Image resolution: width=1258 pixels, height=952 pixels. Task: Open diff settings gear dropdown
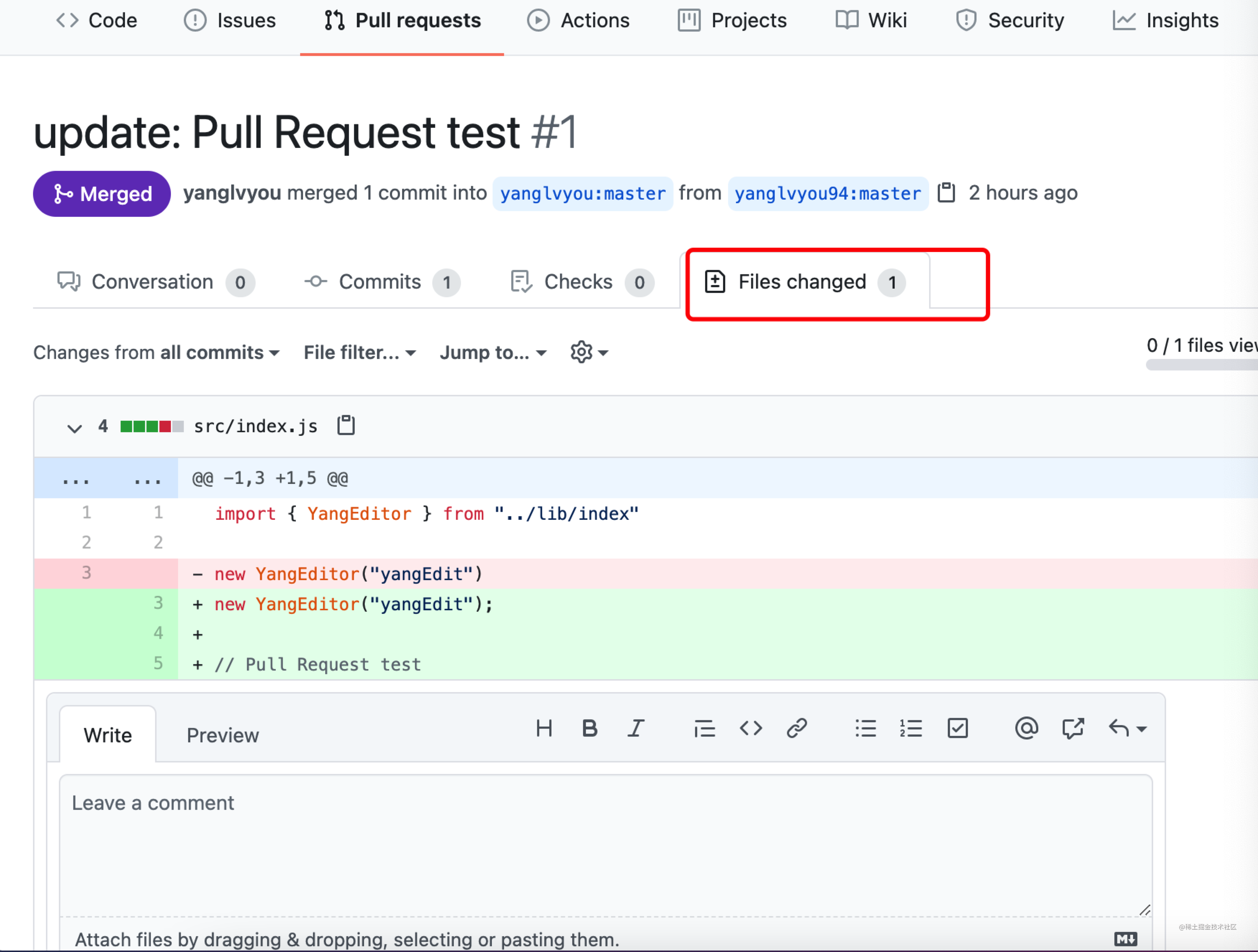(x=589, y=353)
